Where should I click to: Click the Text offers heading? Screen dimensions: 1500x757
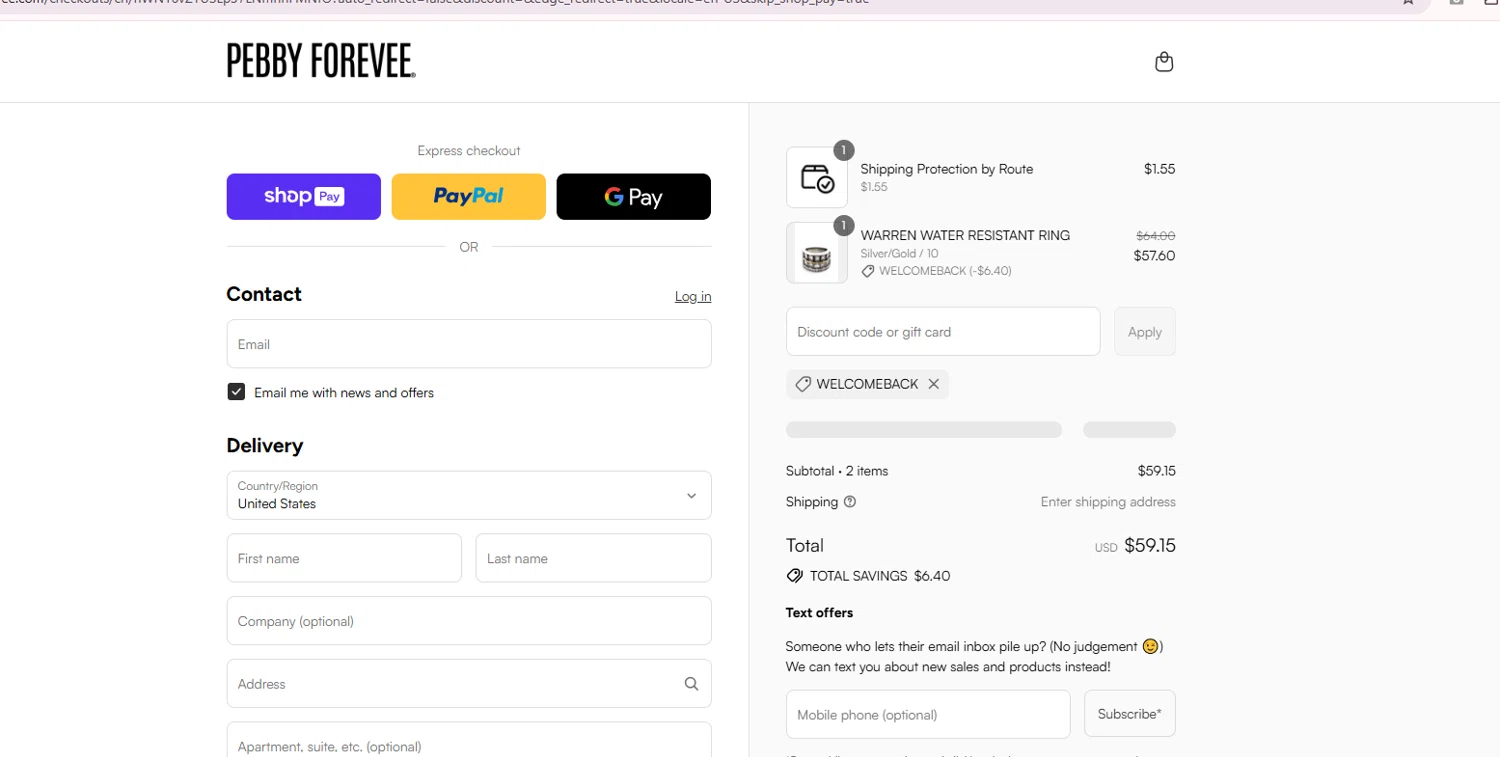819,613
